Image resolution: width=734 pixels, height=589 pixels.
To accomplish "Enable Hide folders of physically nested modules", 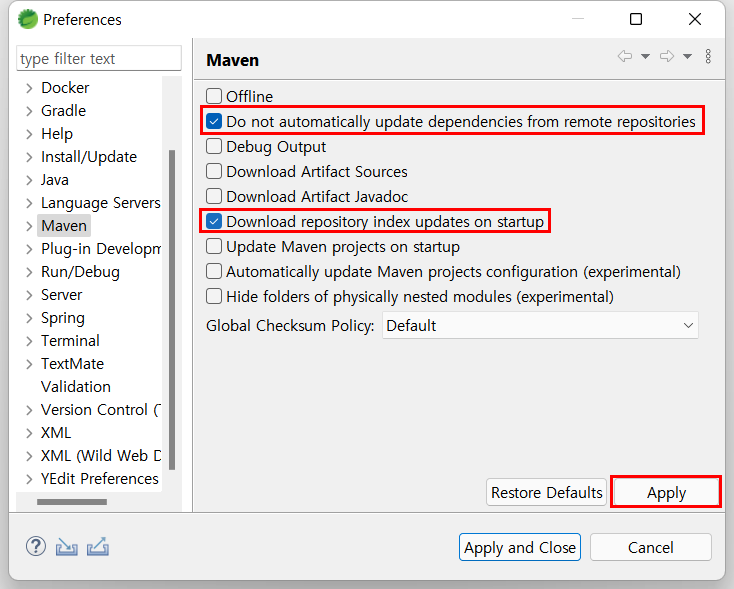I will tap(214, 296).
